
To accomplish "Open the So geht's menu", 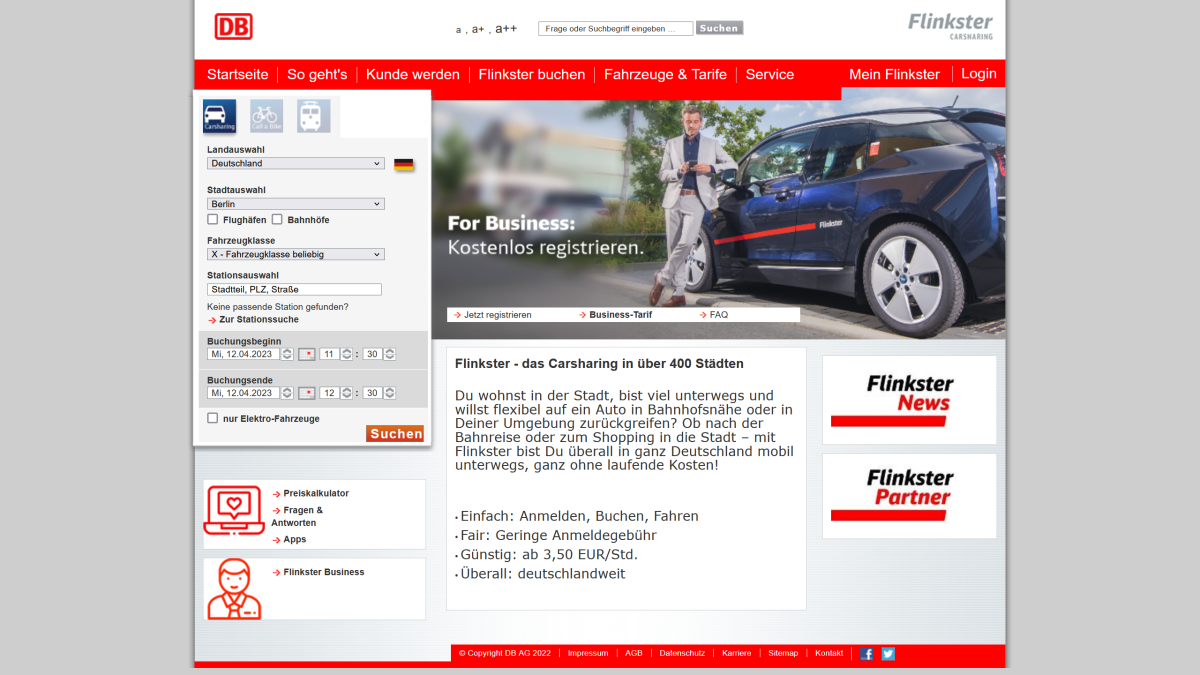I will 317,74.
